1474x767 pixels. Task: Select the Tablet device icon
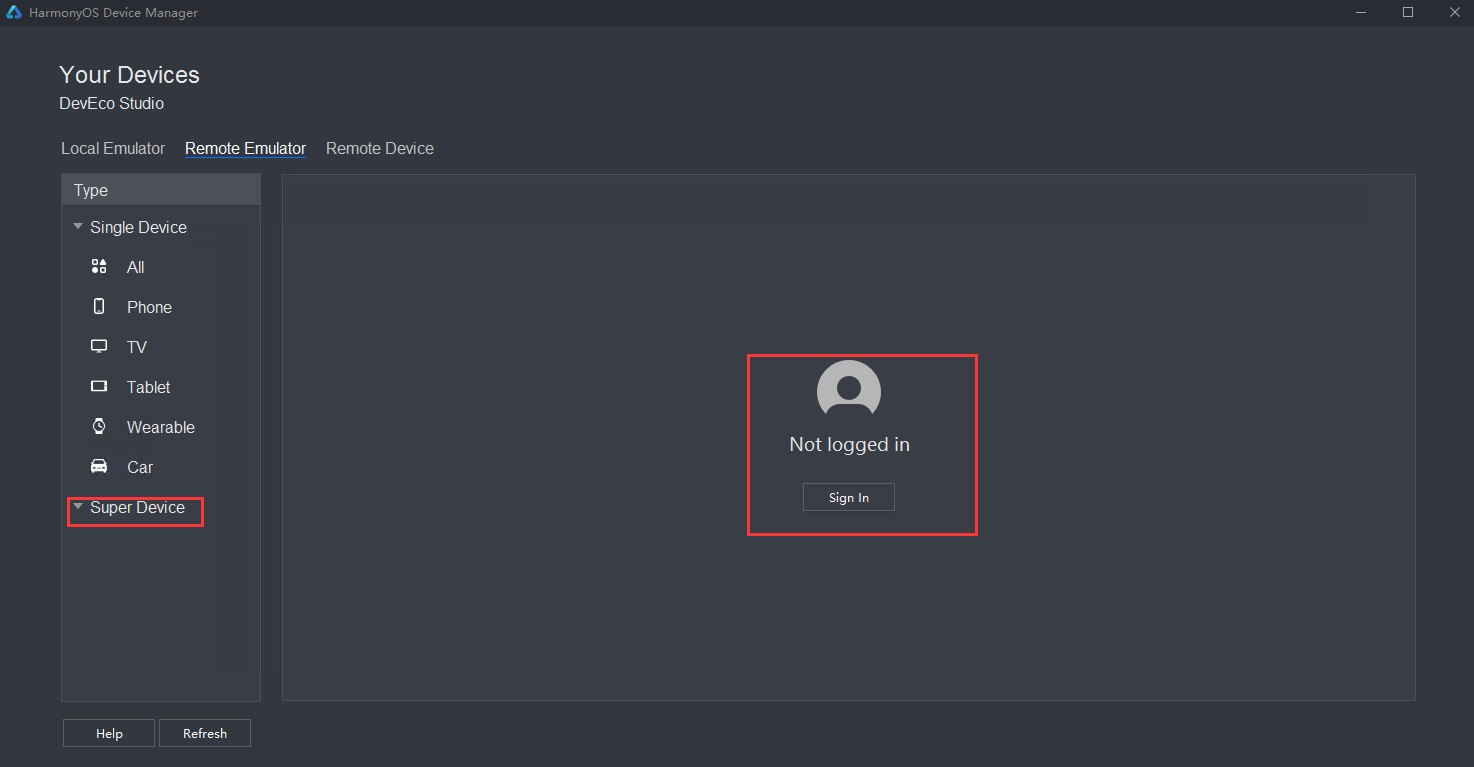point(99,386)
